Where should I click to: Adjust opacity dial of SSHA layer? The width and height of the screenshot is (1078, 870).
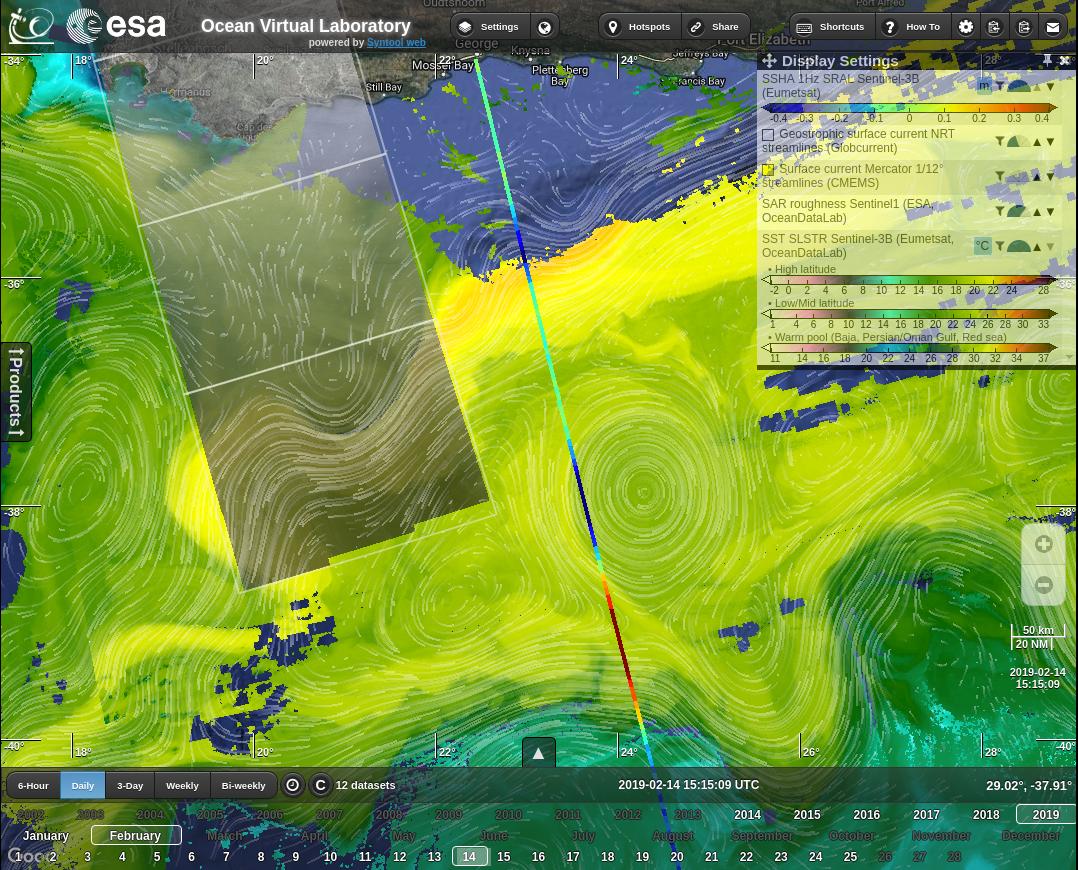1019,87
